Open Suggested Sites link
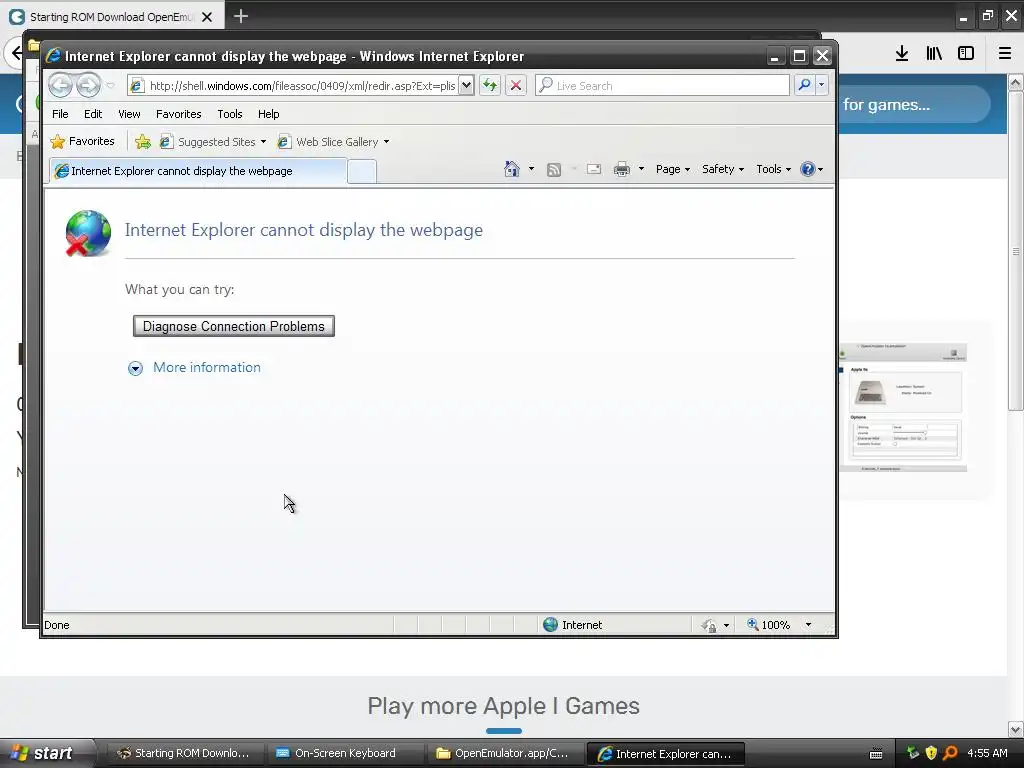The image size is (1024, 768). (x=209, y=142)
